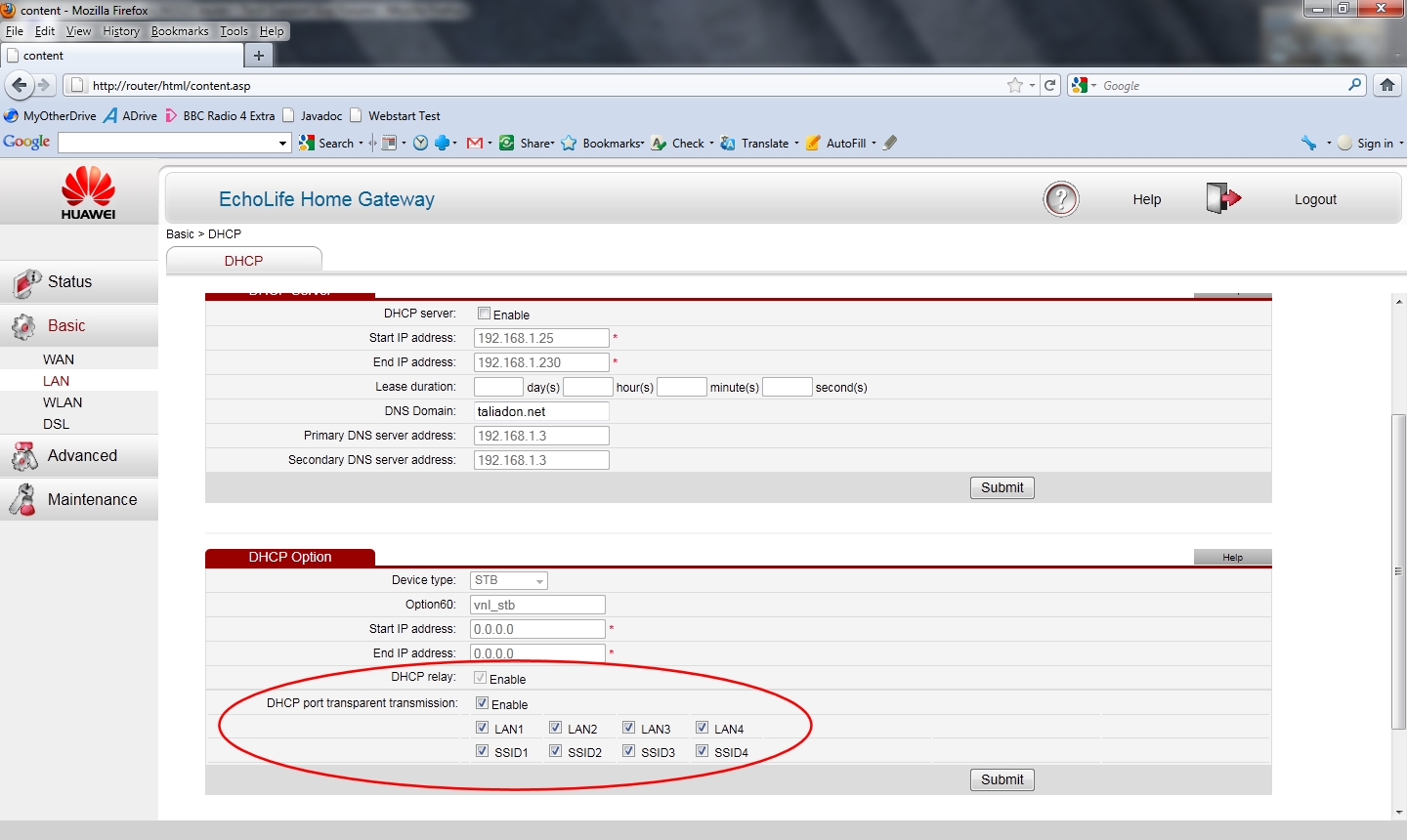This screenshot has height=840, width=1407.
Task: Expand Google toolbar search box dropdown
Action: [x=282, y=144]
